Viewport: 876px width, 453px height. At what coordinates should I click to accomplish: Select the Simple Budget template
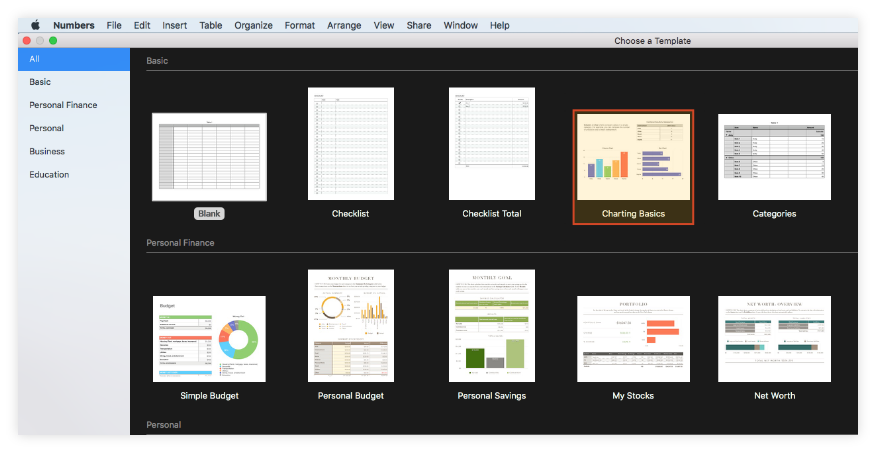point(209,338)
